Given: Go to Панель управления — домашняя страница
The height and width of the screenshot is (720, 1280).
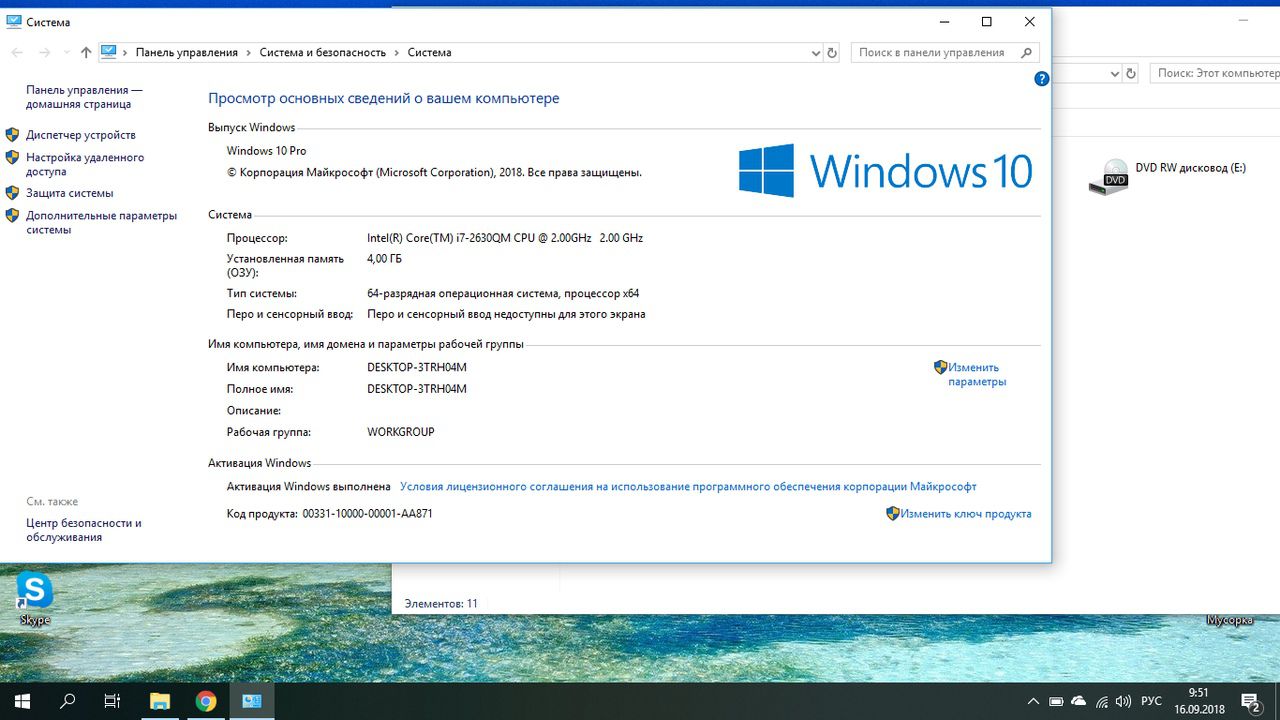Looking at the screenshot, I should tap(84, 97).
